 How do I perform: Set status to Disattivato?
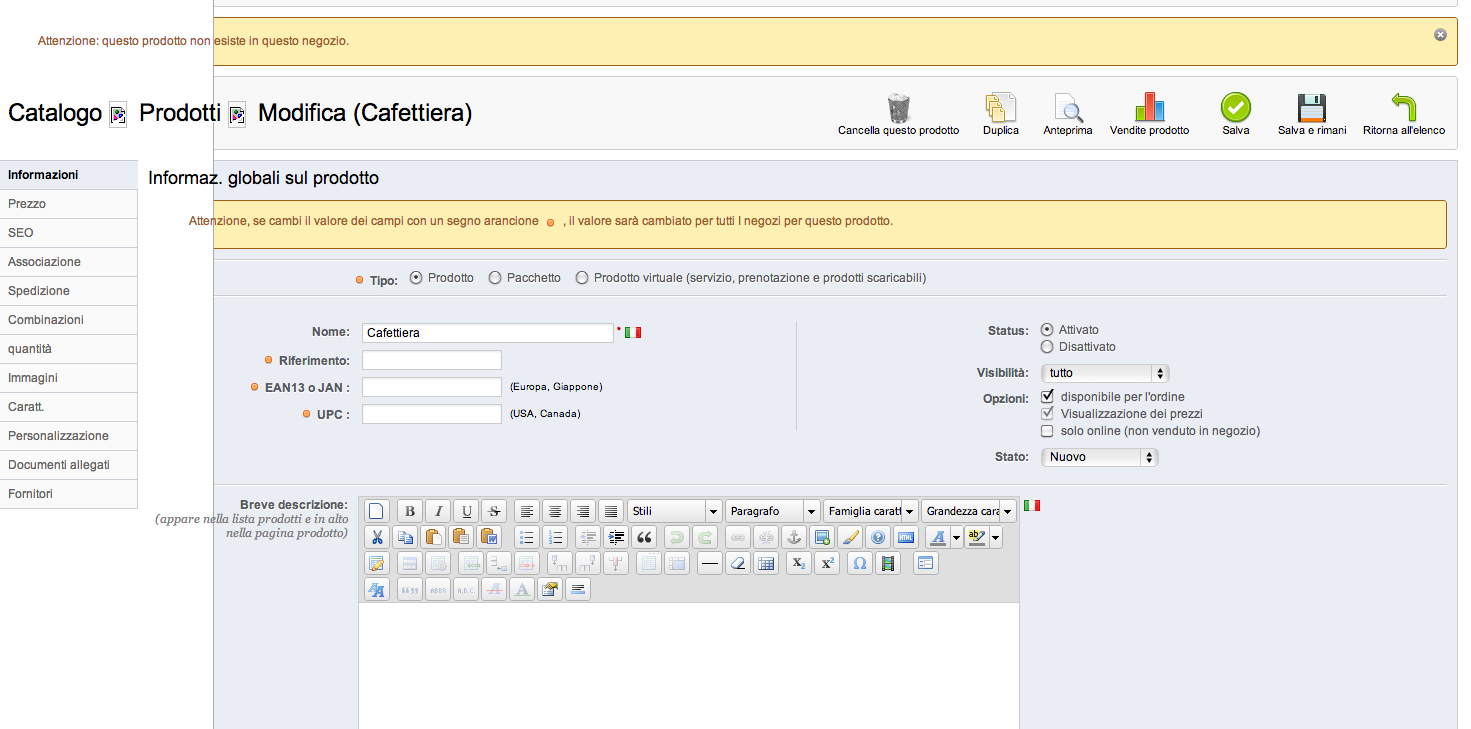point(1047,347)
